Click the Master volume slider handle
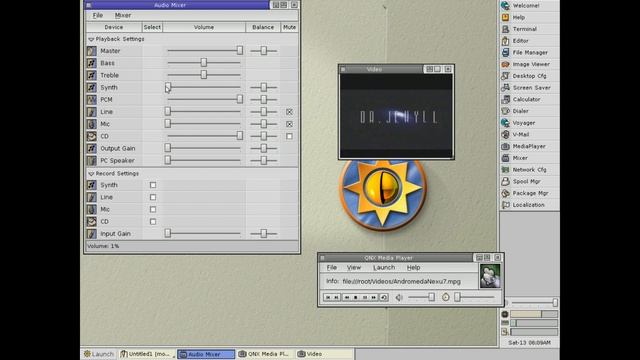Screen dimensions: 640x360 click(240, 51)
